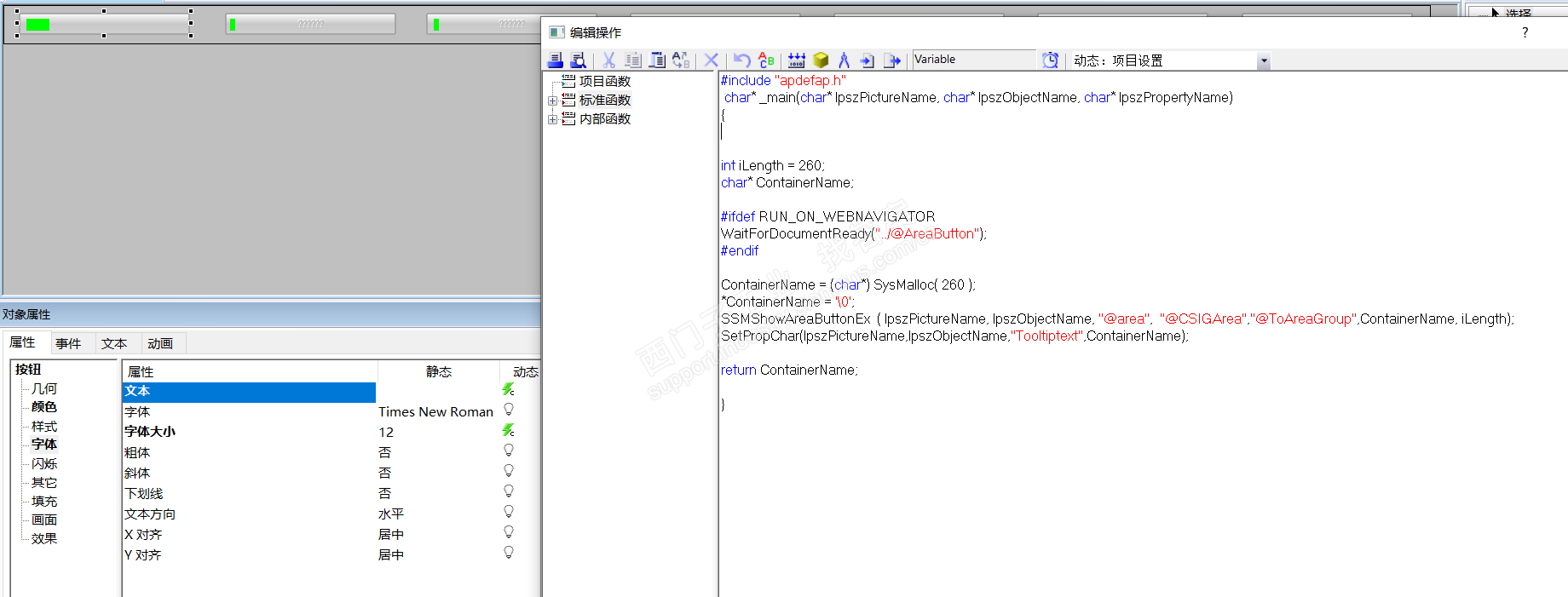This screenshot has width=1568, height=597.
Task: Select 其它 in object property tree
Action: [x=44, y=482]
